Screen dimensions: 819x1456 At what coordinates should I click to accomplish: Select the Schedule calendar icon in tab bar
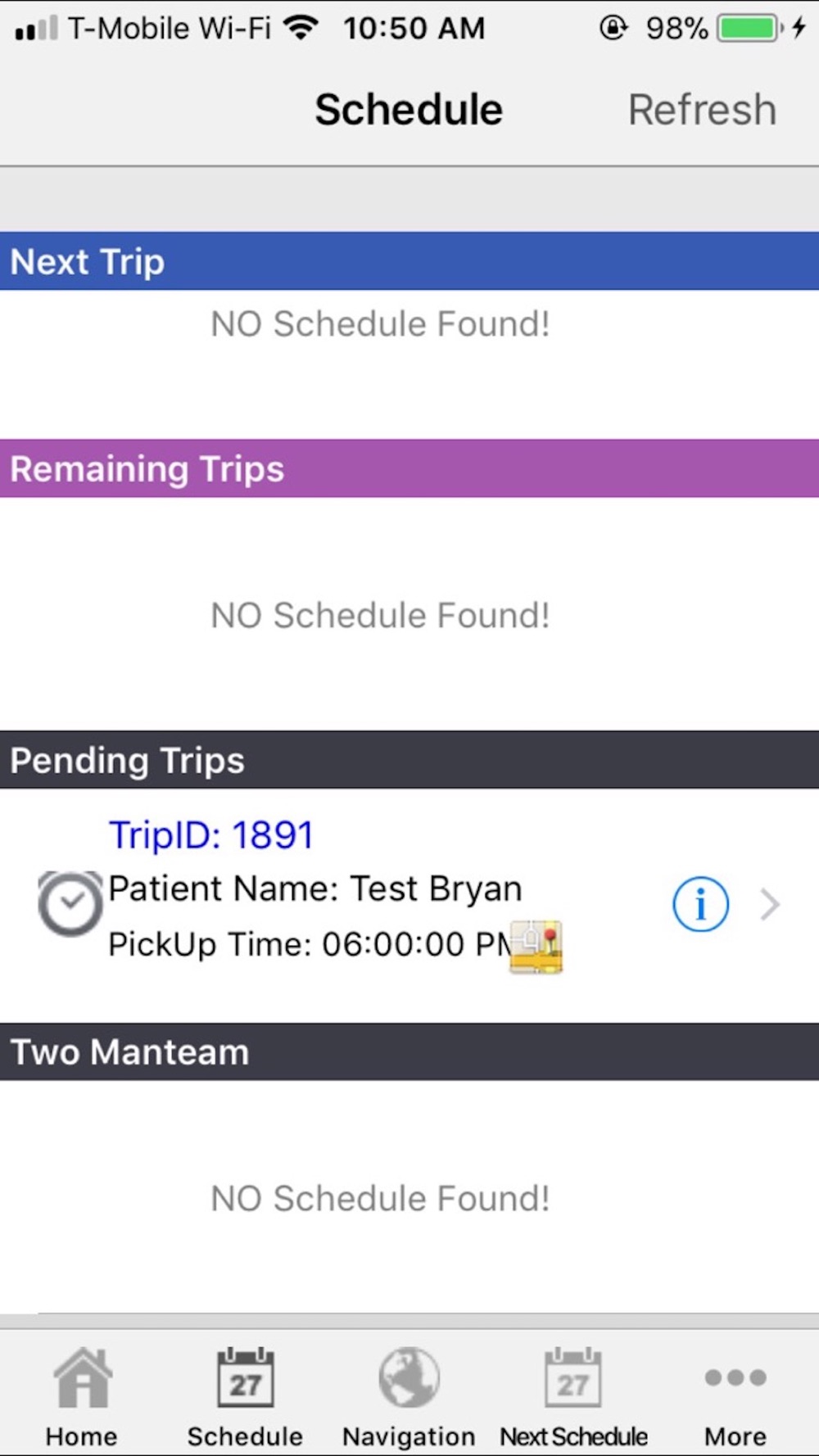coord(246,1377)
